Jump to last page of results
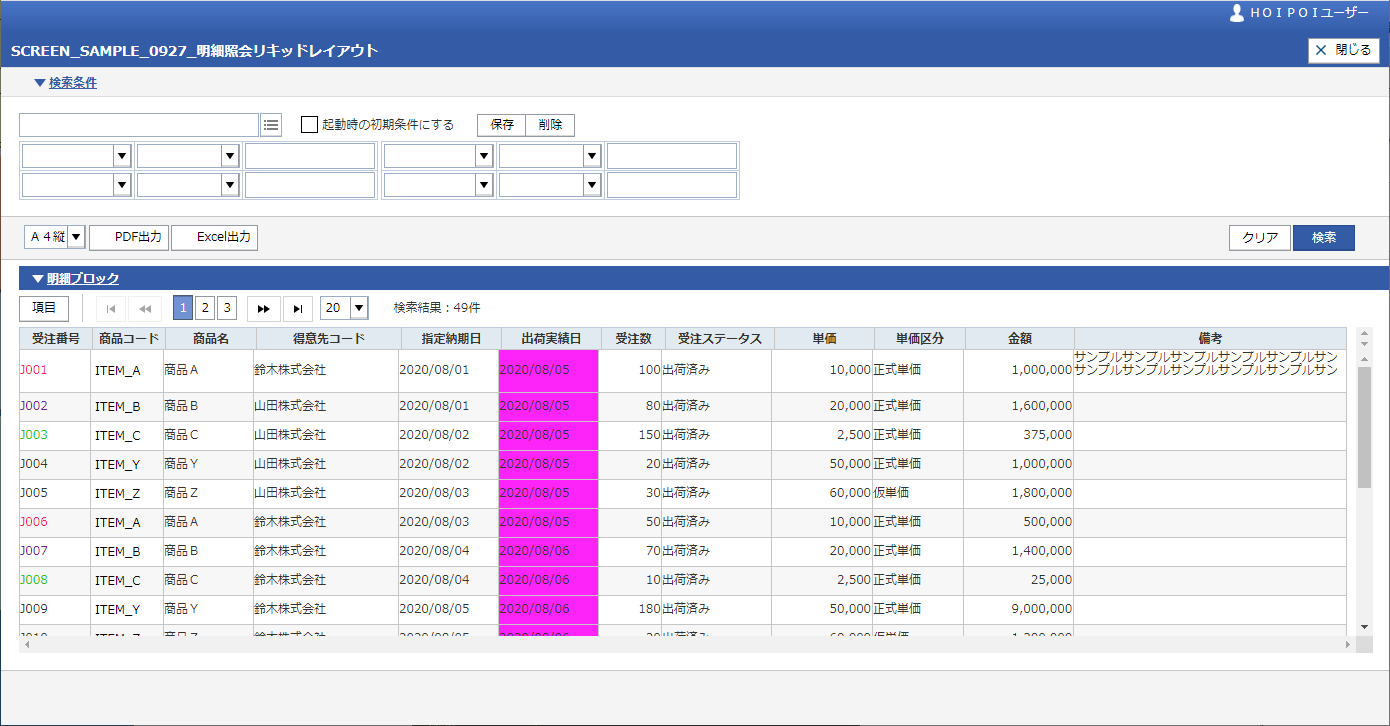Screen dimensions: 1390x726 (298, 308)
